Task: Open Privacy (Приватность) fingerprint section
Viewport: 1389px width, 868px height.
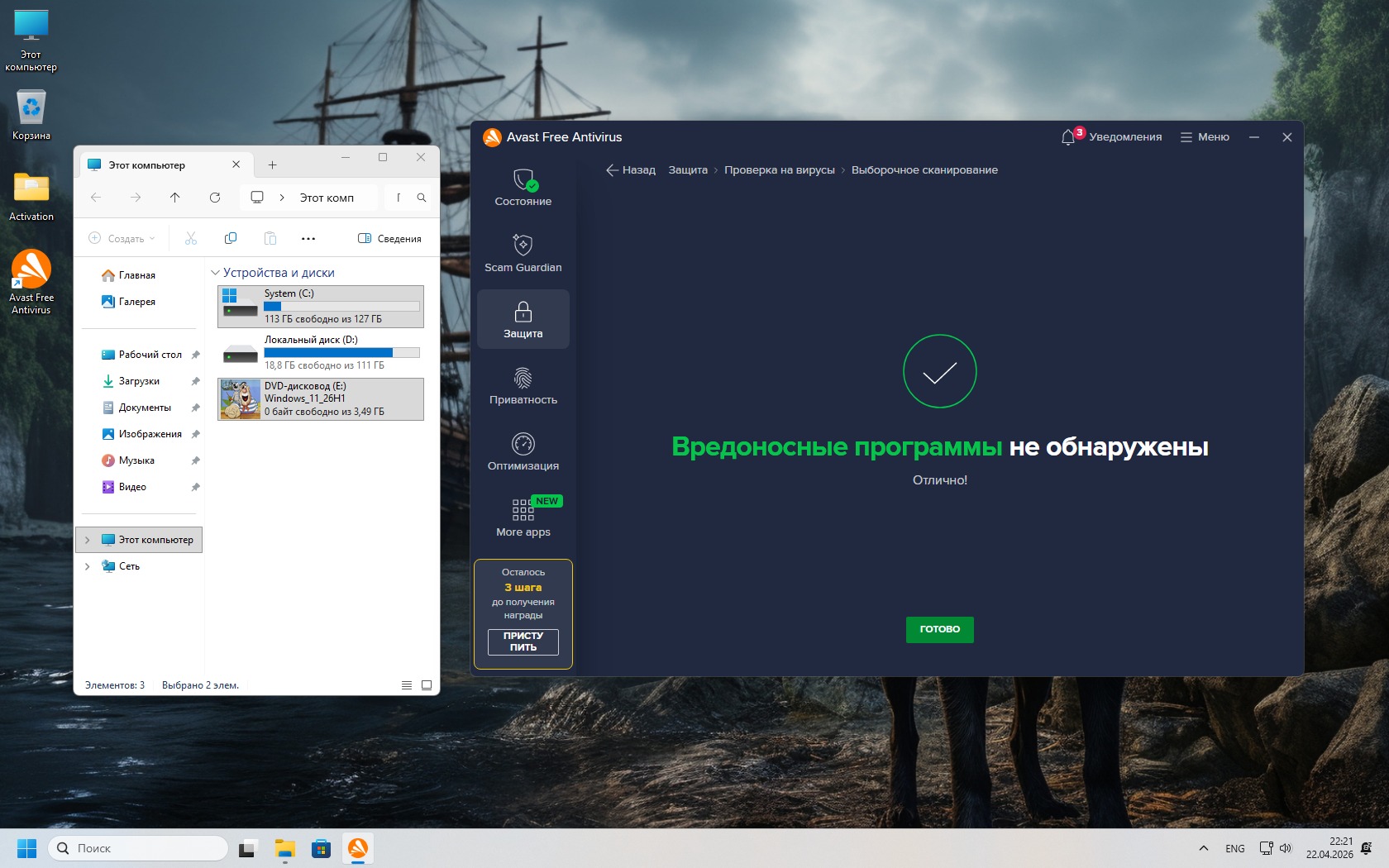Action: coord(523,385)
